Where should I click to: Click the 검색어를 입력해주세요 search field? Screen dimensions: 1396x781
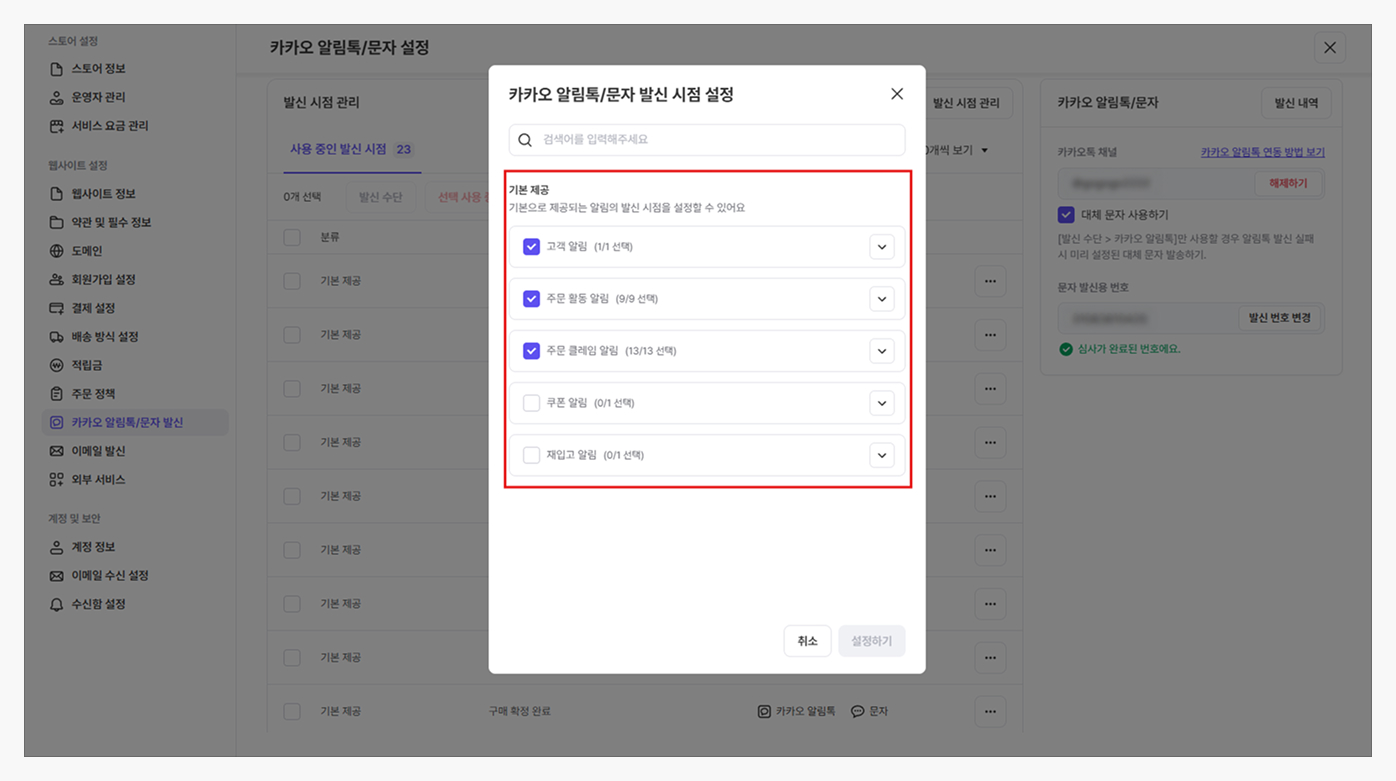click(707, 140)
